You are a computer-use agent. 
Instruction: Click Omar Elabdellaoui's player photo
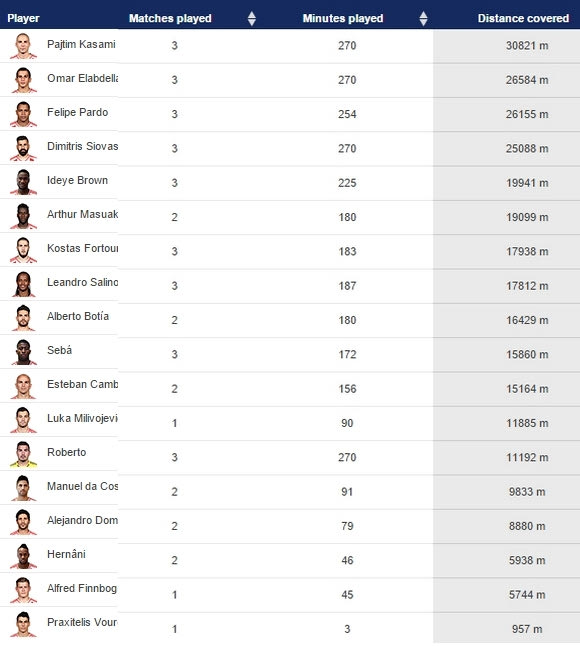(23, 80)
